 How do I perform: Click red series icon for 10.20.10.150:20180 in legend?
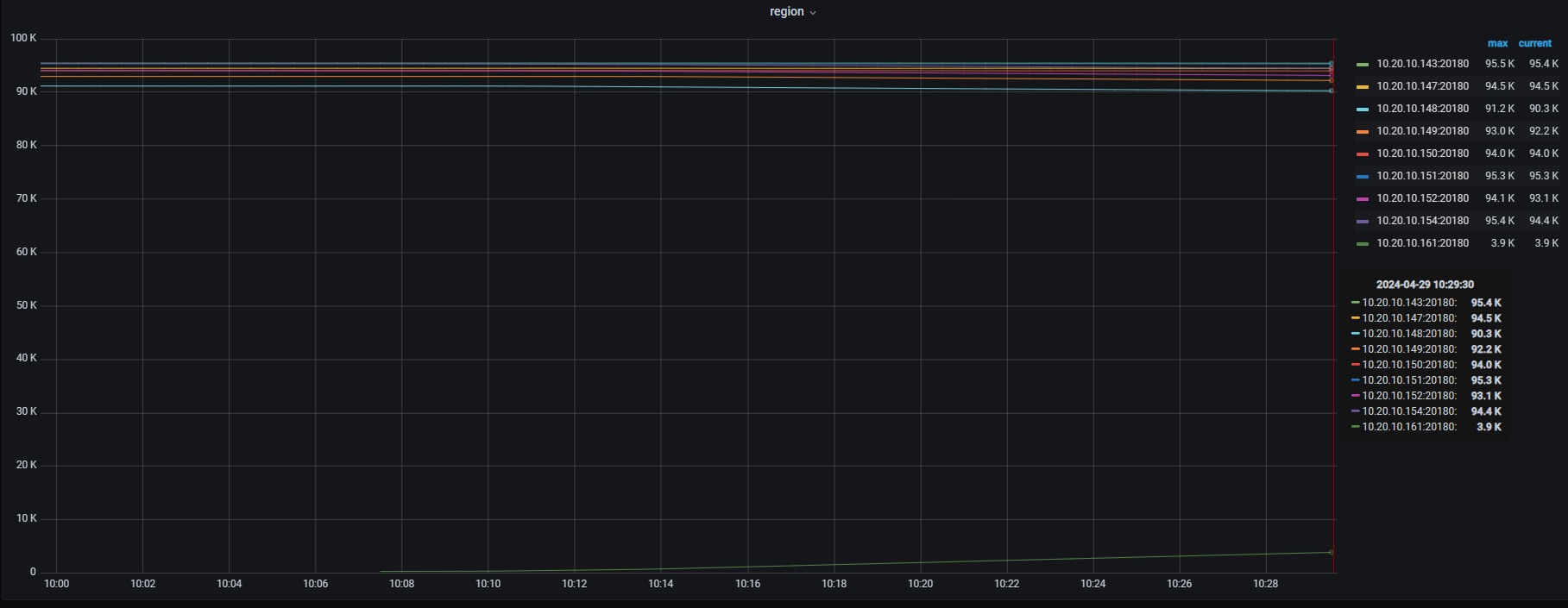(x=1363, y=154)
